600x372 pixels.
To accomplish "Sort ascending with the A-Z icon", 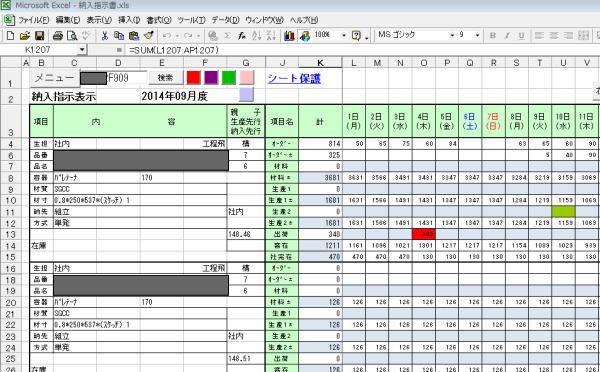I will pyautogui.click(x=256, y=36).
